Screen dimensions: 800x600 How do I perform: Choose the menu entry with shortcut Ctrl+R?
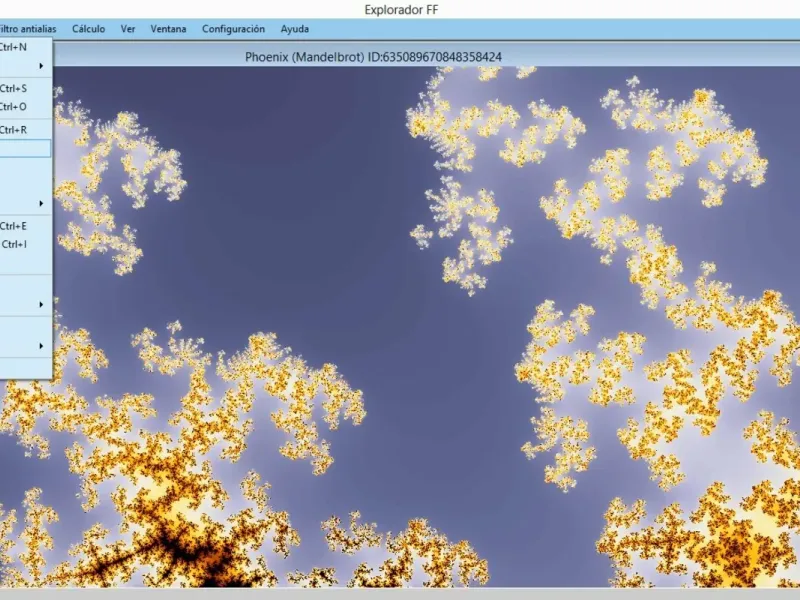[26, 130]
